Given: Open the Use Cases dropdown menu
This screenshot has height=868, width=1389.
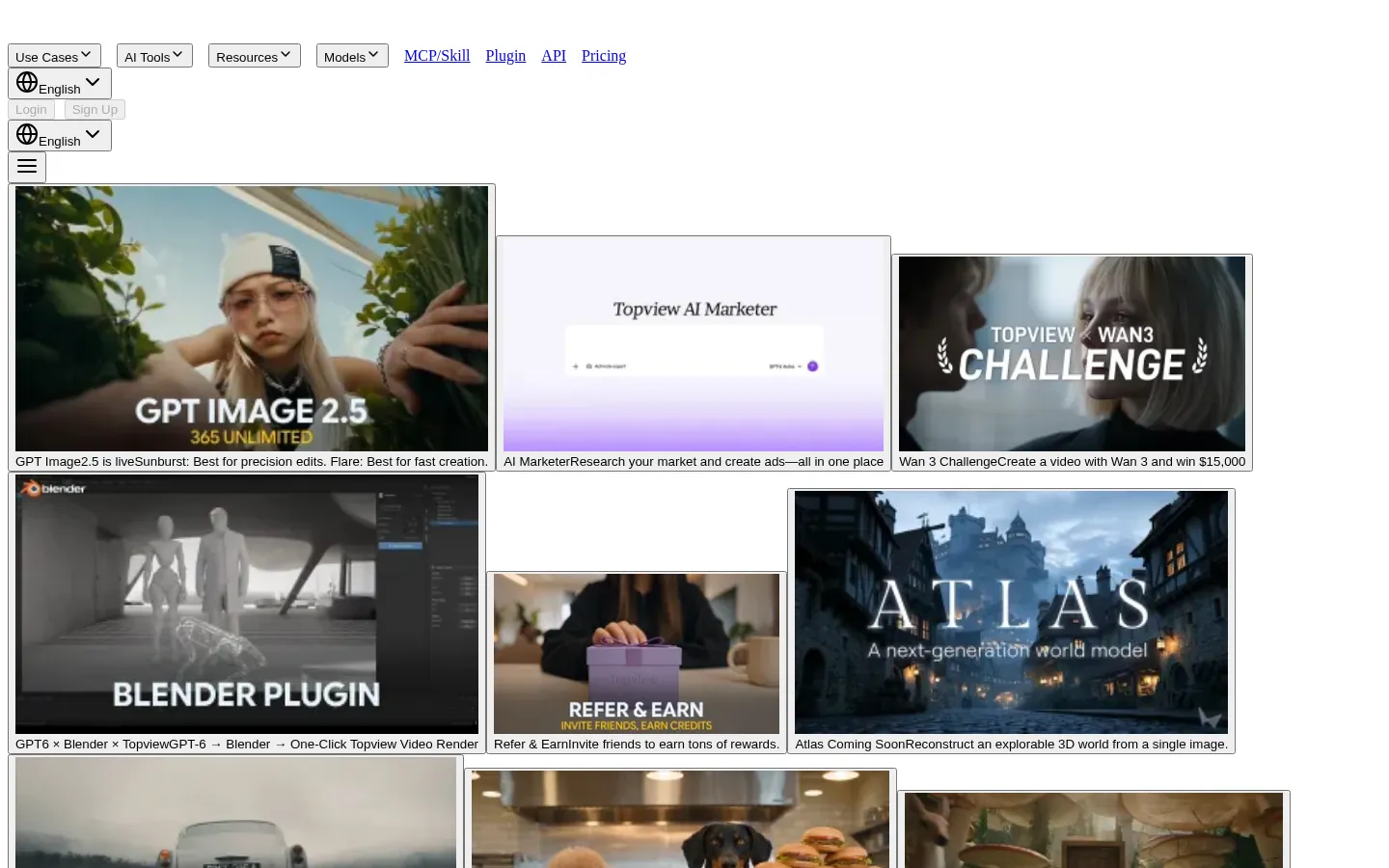Looking at the screenshot, I should tap(54, 56).
